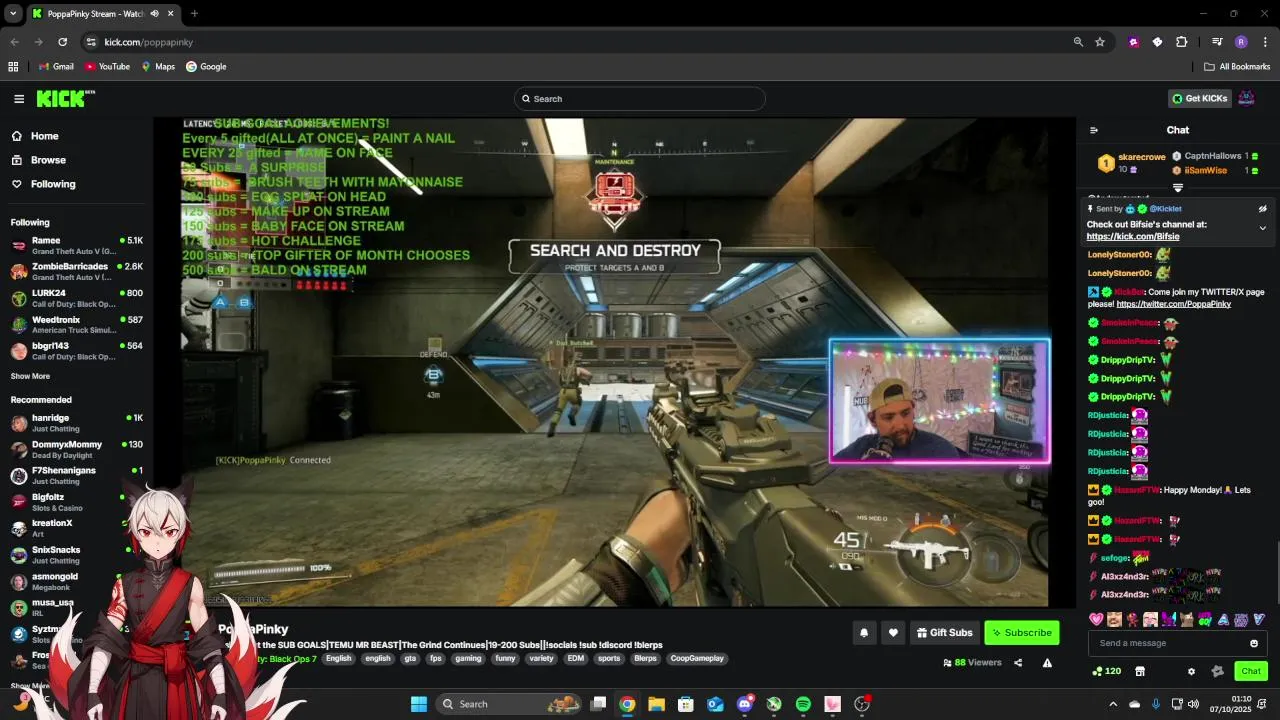Report stream with warning triangle icon
The image size is (1280, 720).
1047,662
